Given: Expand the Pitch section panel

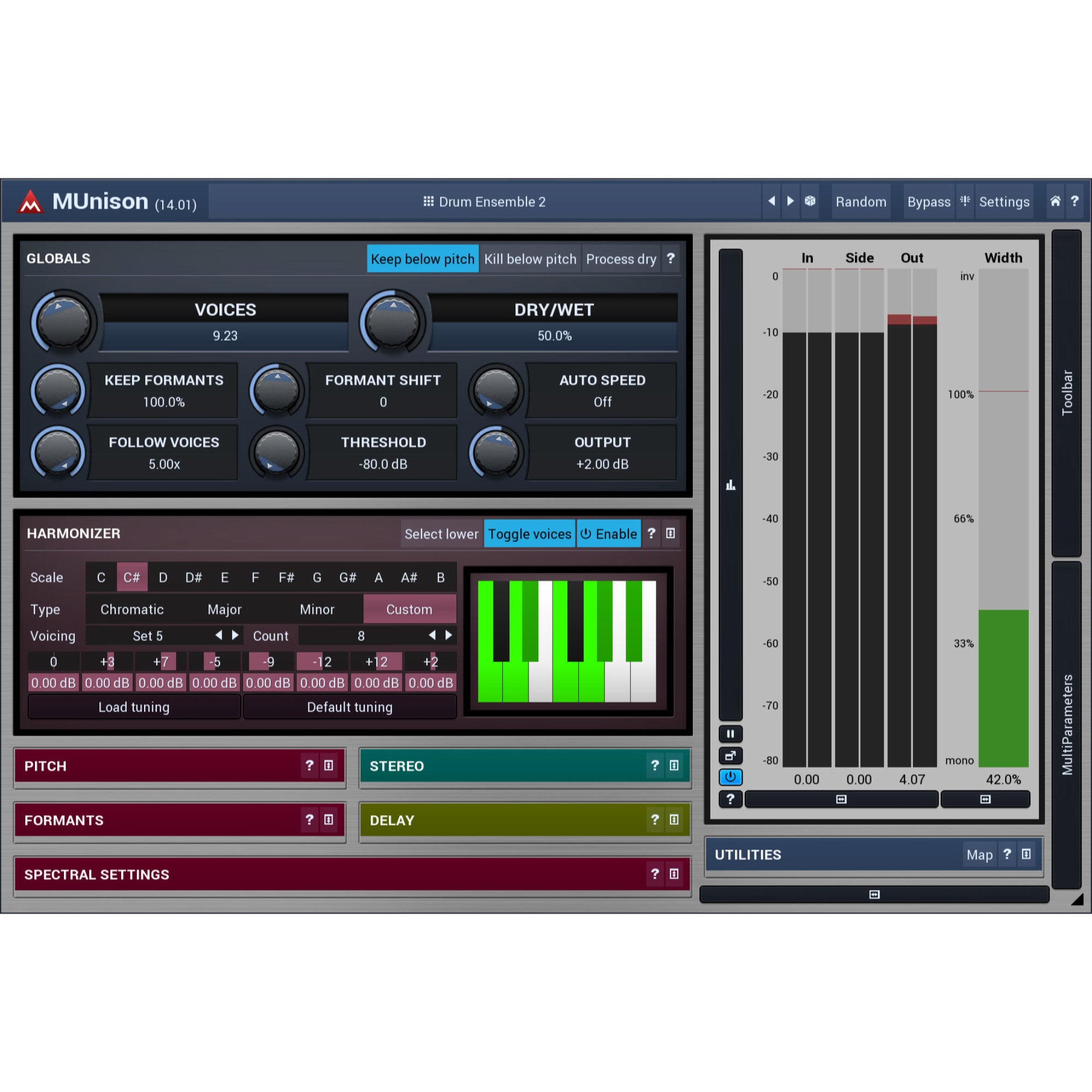Looking at the screenshot, I should [328, 765].
